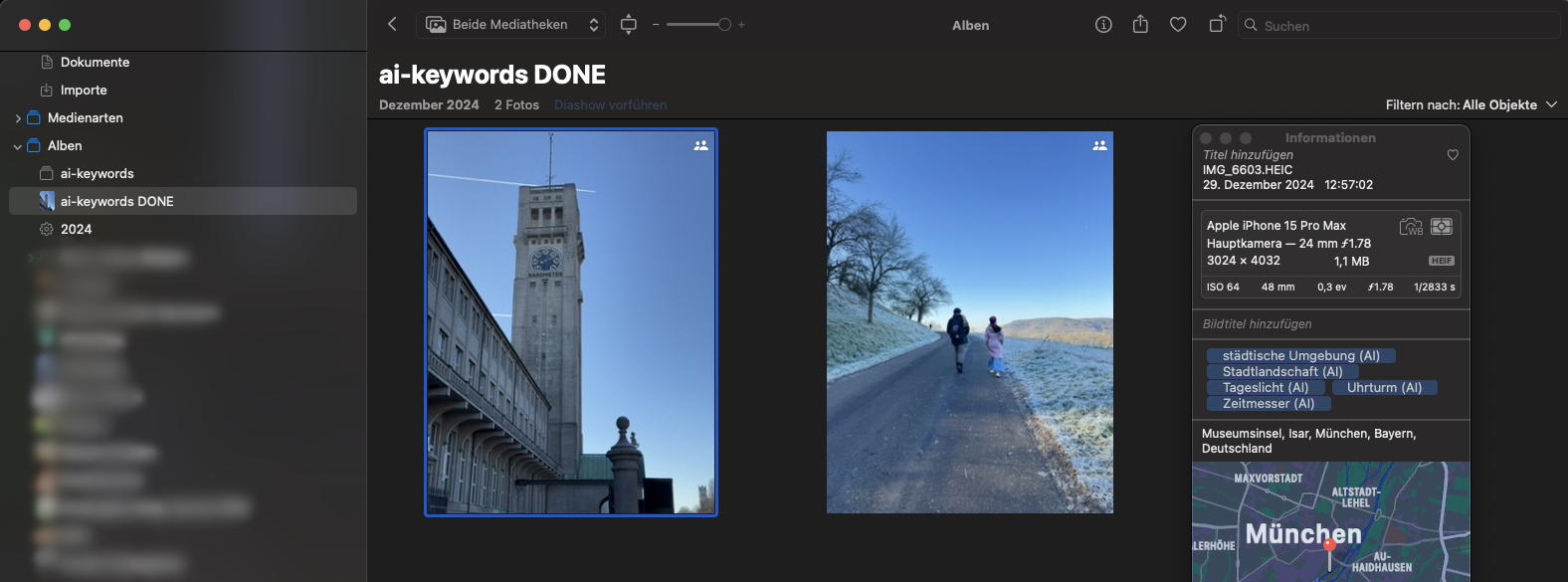Click the Uhrturm (AI) keyword tag
The image size is (1568, 582).
point(1384,388)
